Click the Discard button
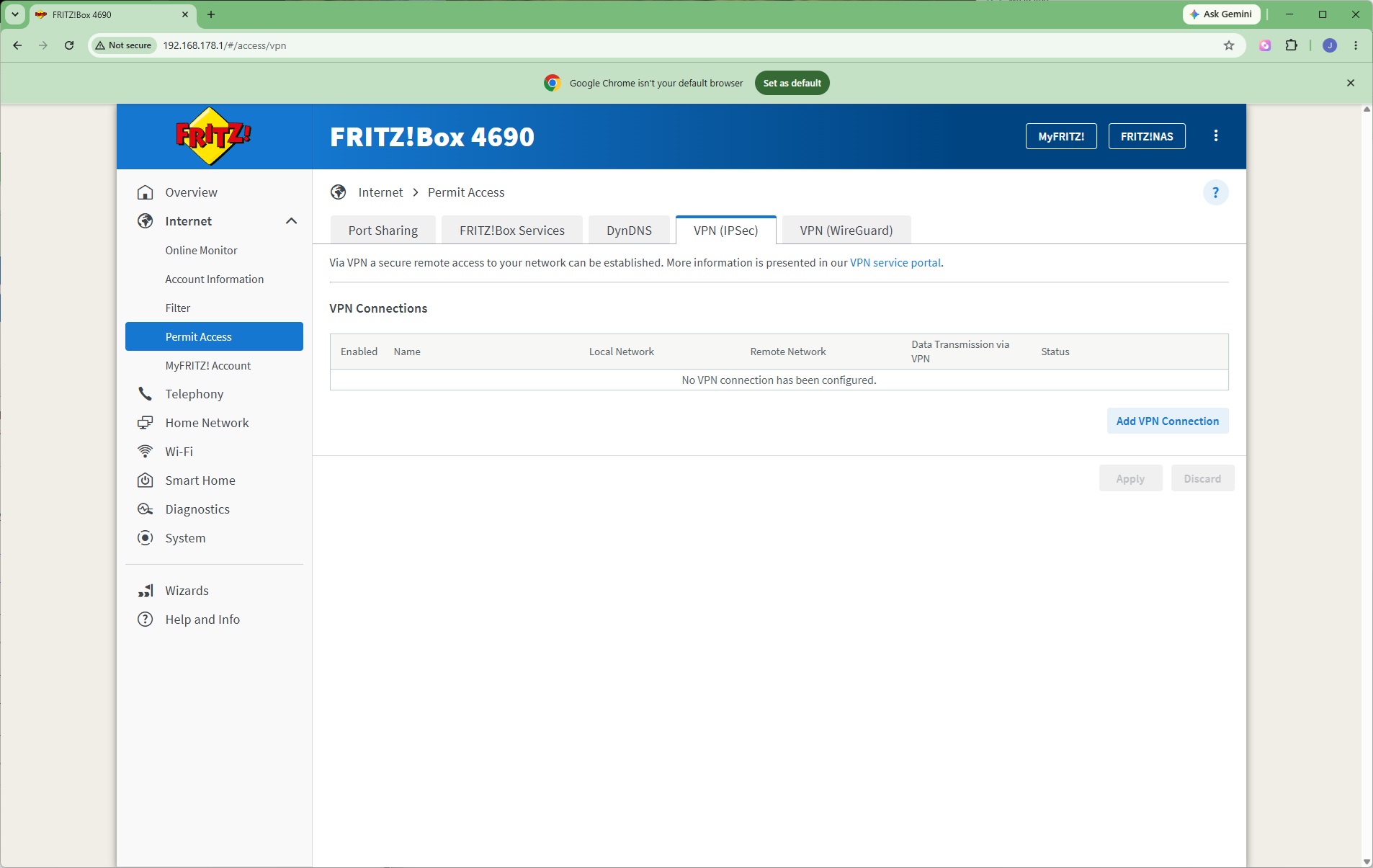 [1202, 479]
